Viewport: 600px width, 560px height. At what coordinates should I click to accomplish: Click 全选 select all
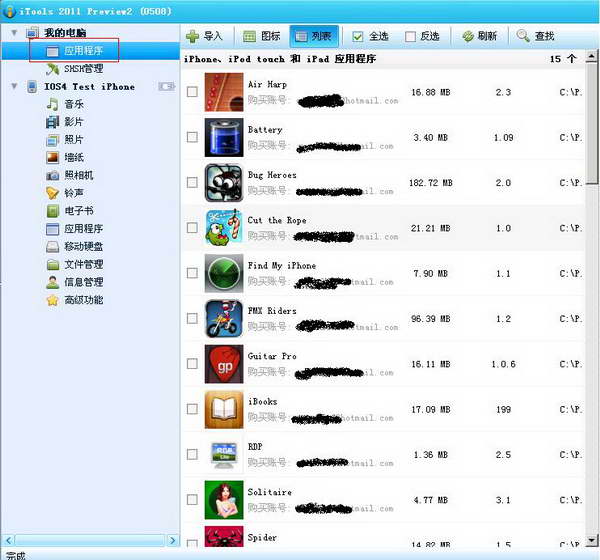click(370, 36)
